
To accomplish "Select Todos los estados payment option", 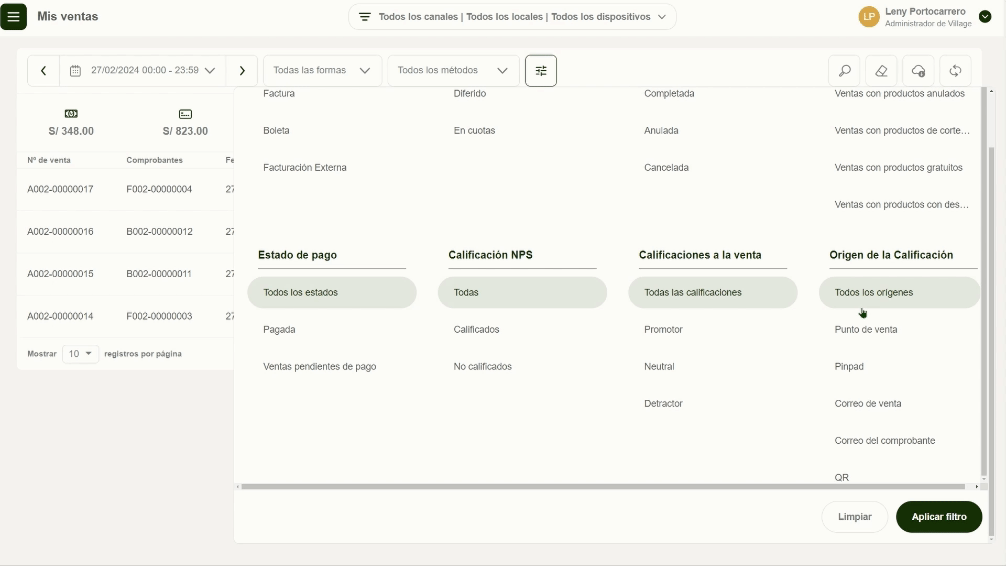I will point(332,293).
